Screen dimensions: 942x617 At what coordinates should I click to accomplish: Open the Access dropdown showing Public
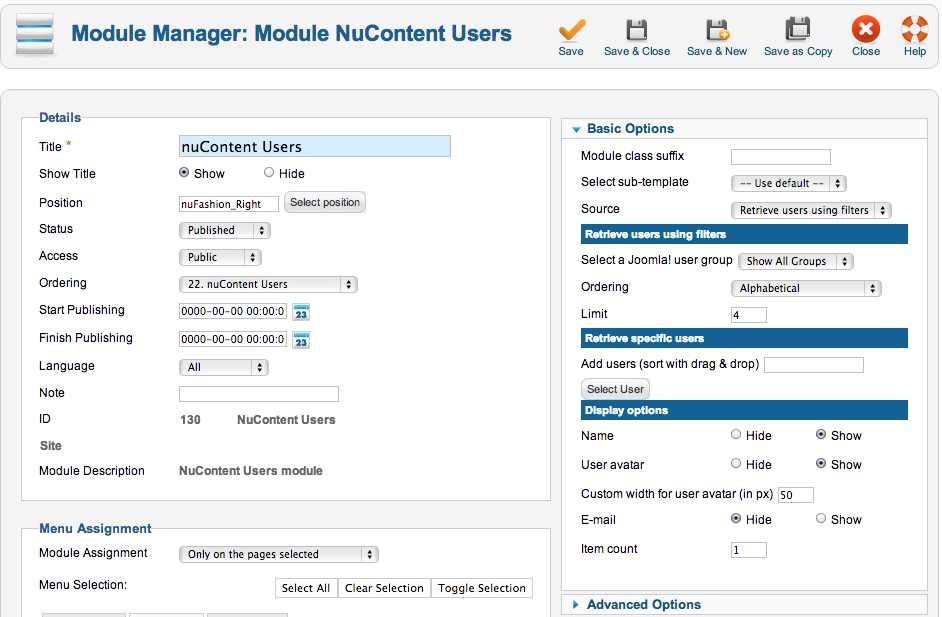tap(220, 257)
